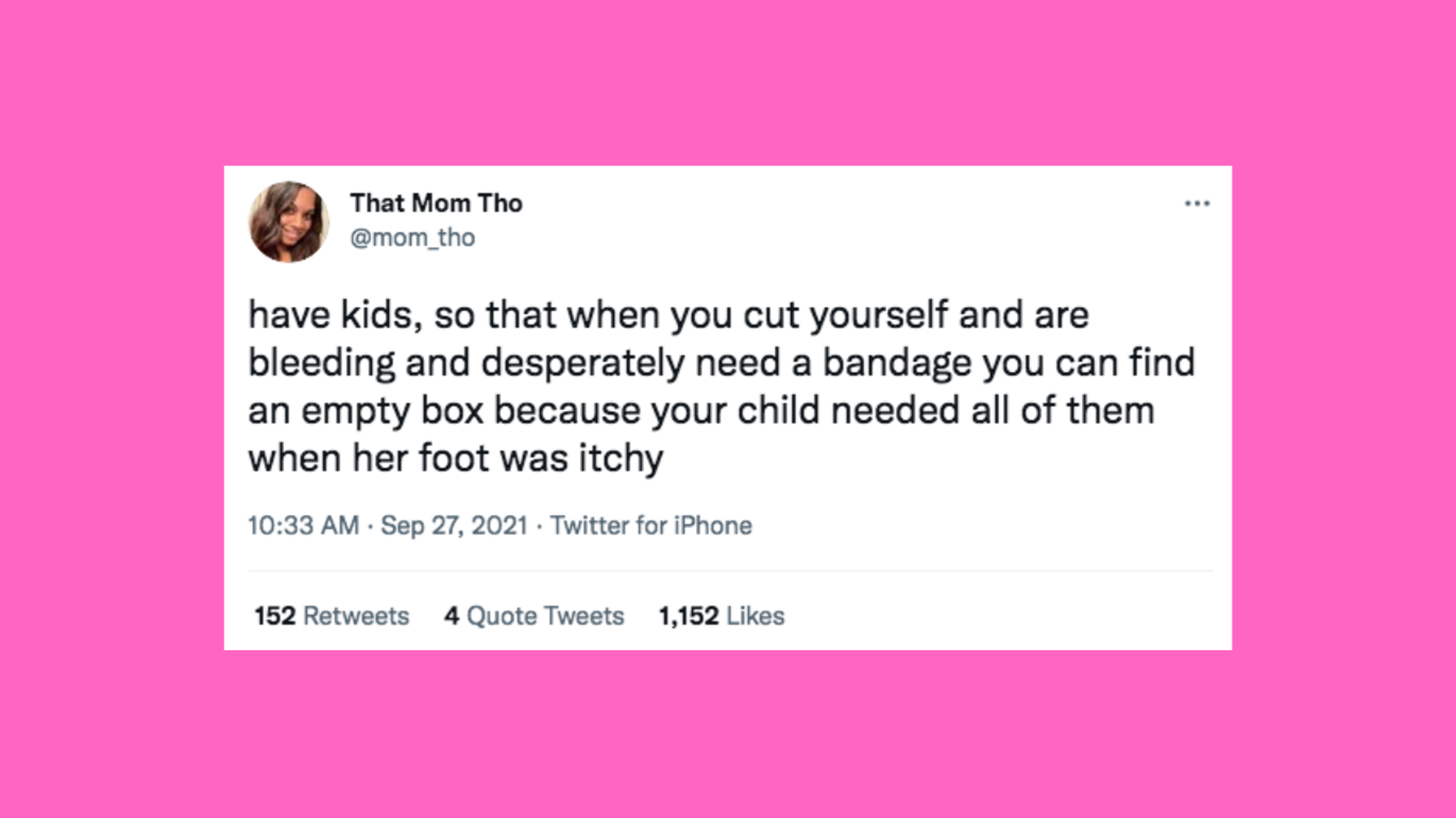Select the @mom_tho handle
Screen dimensions: 1456x818
(x=414, y=238)
